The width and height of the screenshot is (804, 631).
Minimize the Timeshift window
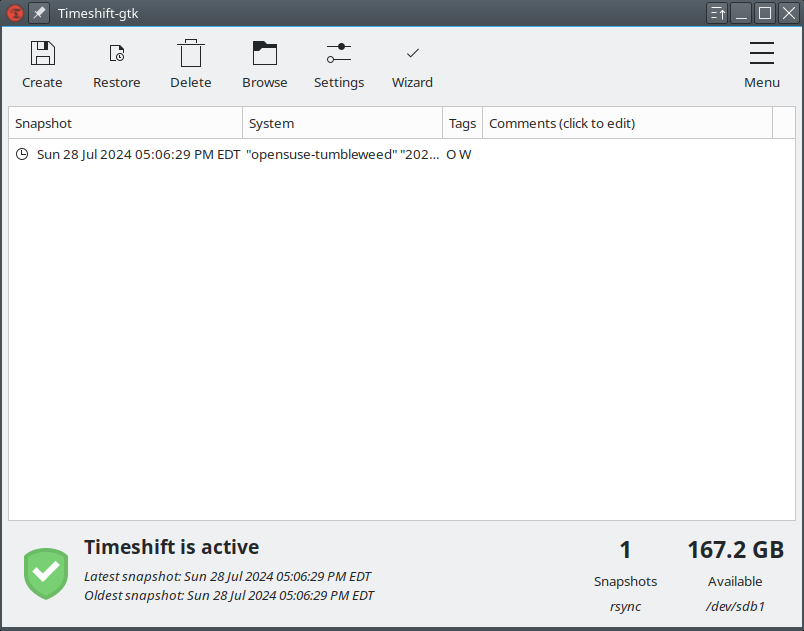click(x=741, y=13)
